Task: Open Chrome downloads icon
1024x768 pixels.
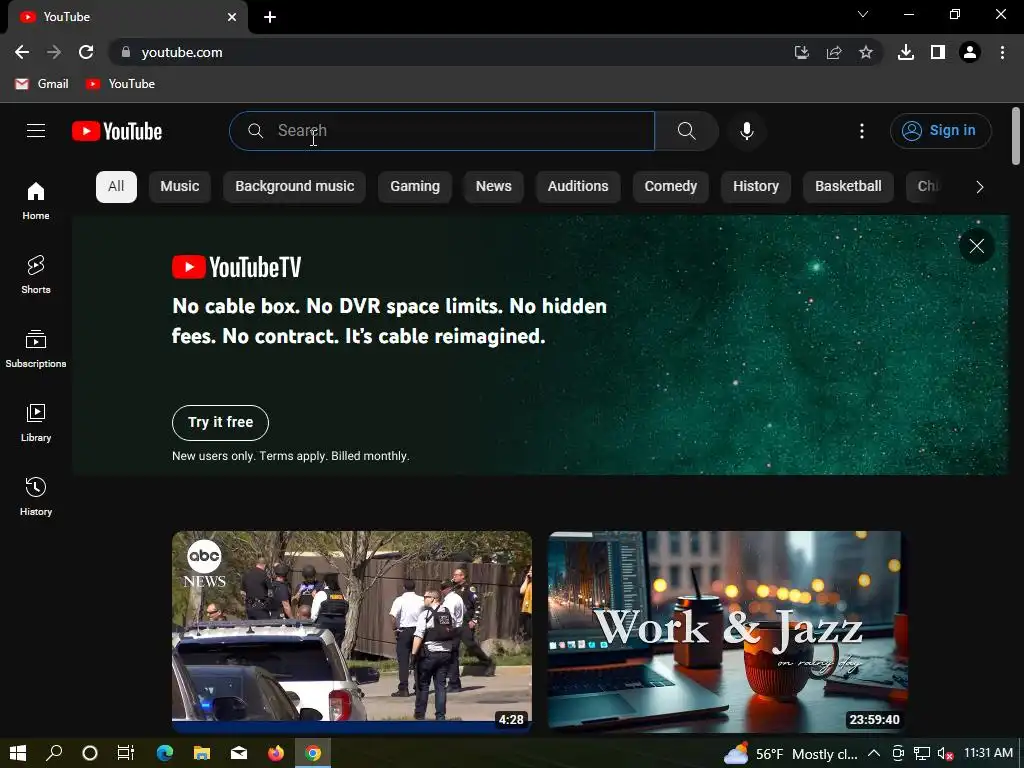Action: pos(905,52)
